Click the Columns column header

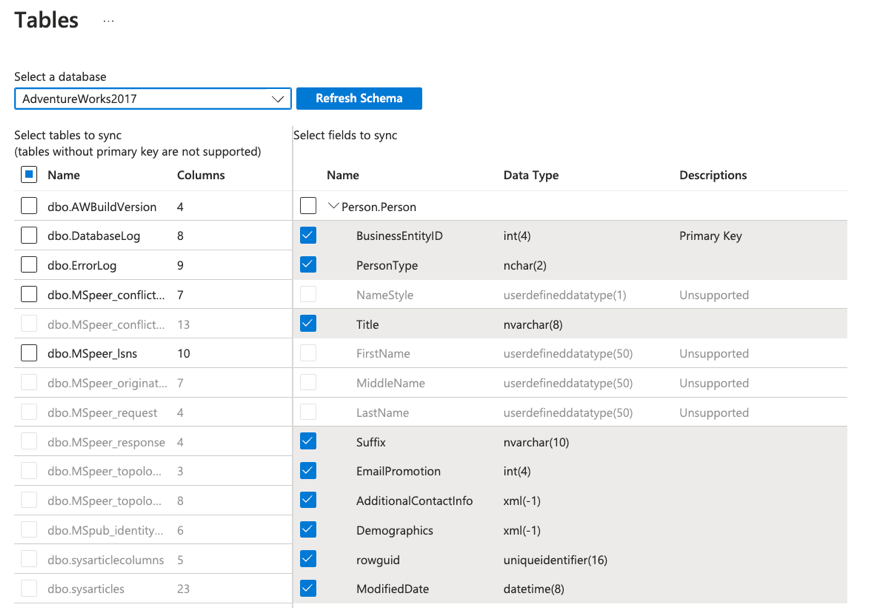201,175
